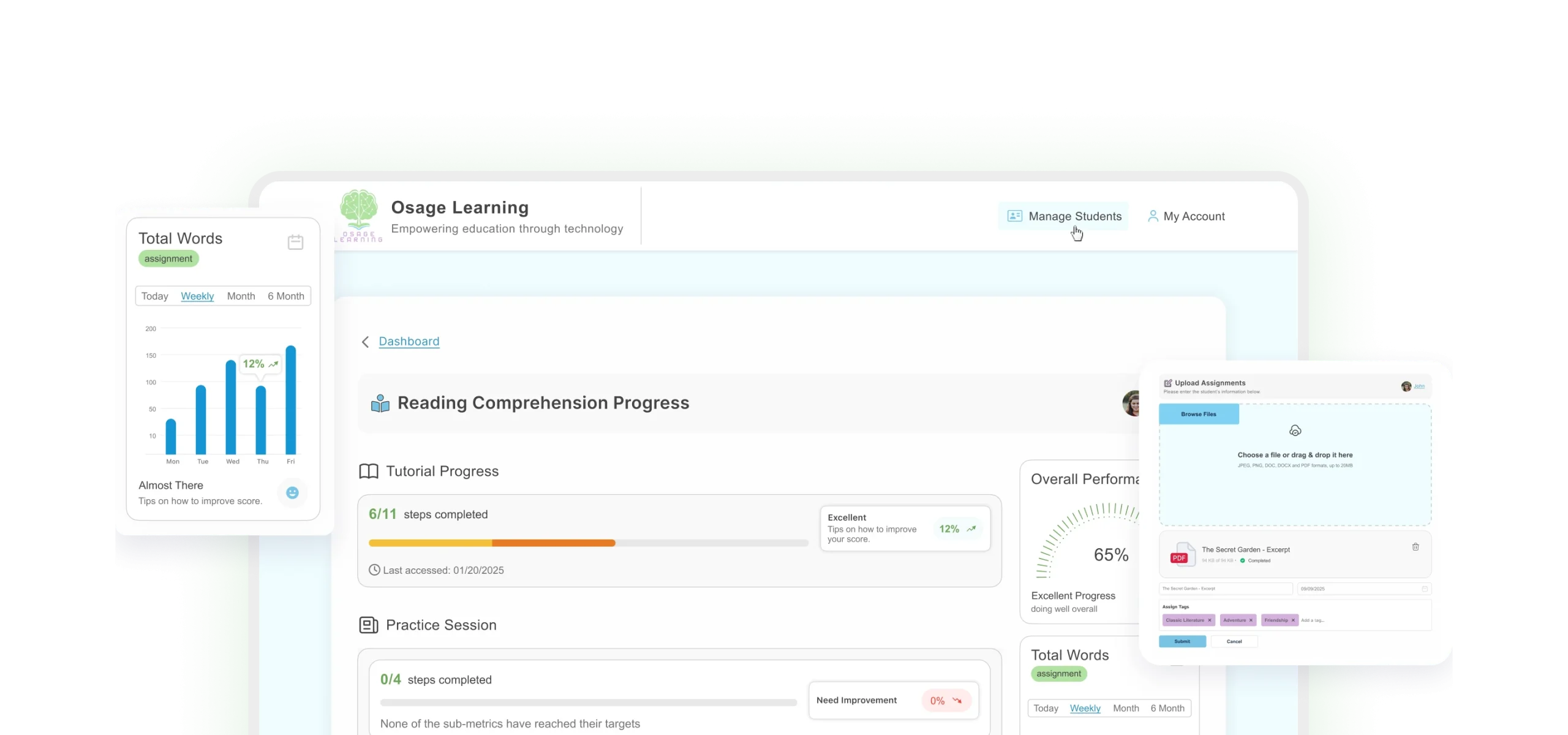This screenshot has height=735, width=1568.
Task: Click the cloud upload icon in drop zone
Action: point(1295,431)
